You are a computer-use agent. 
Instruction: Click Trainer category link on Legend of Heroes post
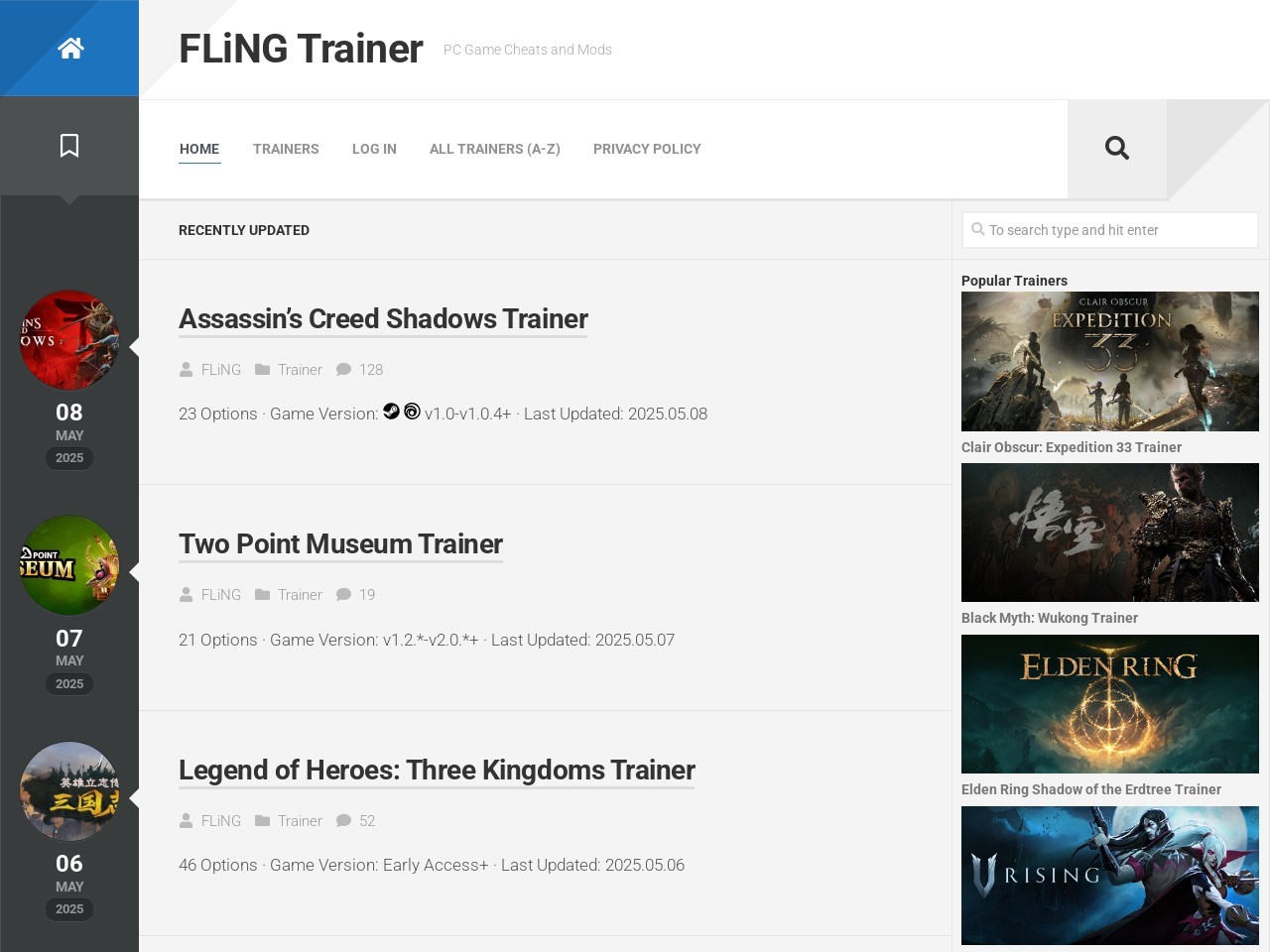click(300, 820)
